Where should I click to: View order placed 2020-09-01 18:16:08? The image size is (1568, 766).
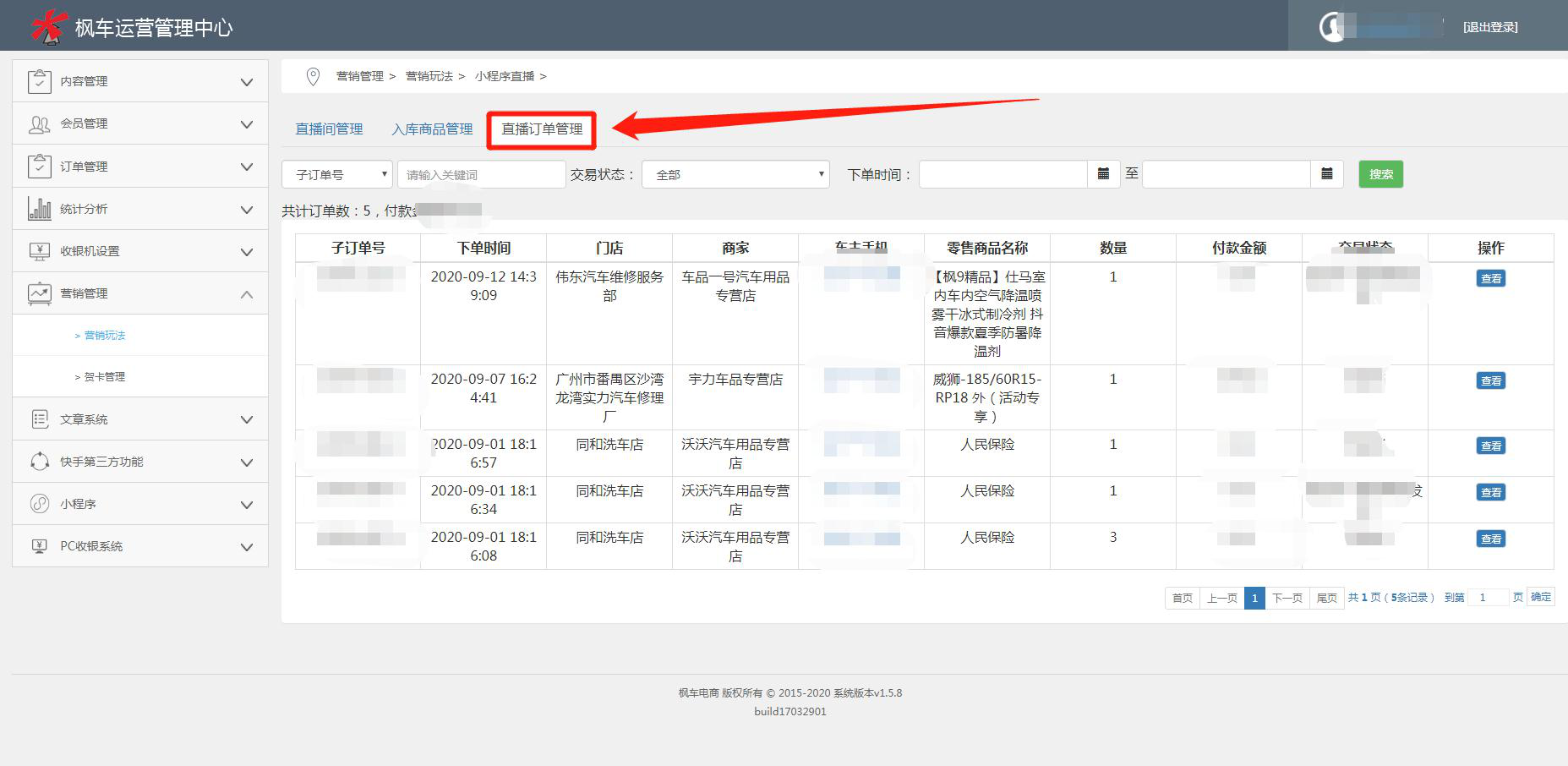pos(1491,539)
